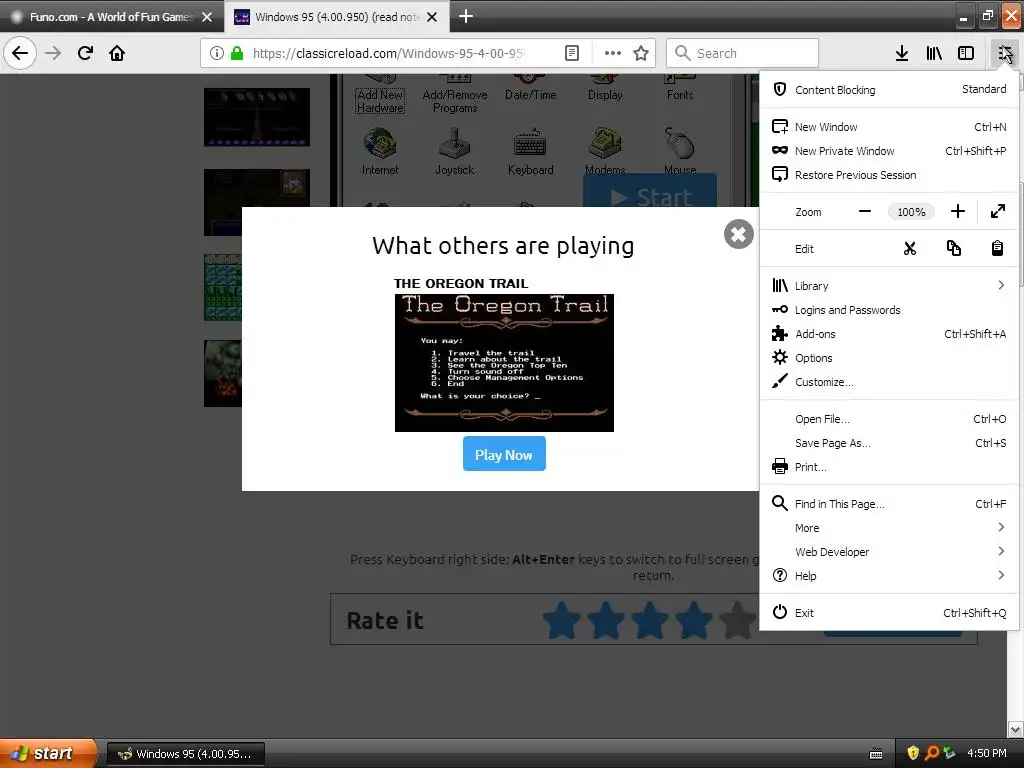
Task: Click the Keyboard control panel icon
Action: coord(530,152)
